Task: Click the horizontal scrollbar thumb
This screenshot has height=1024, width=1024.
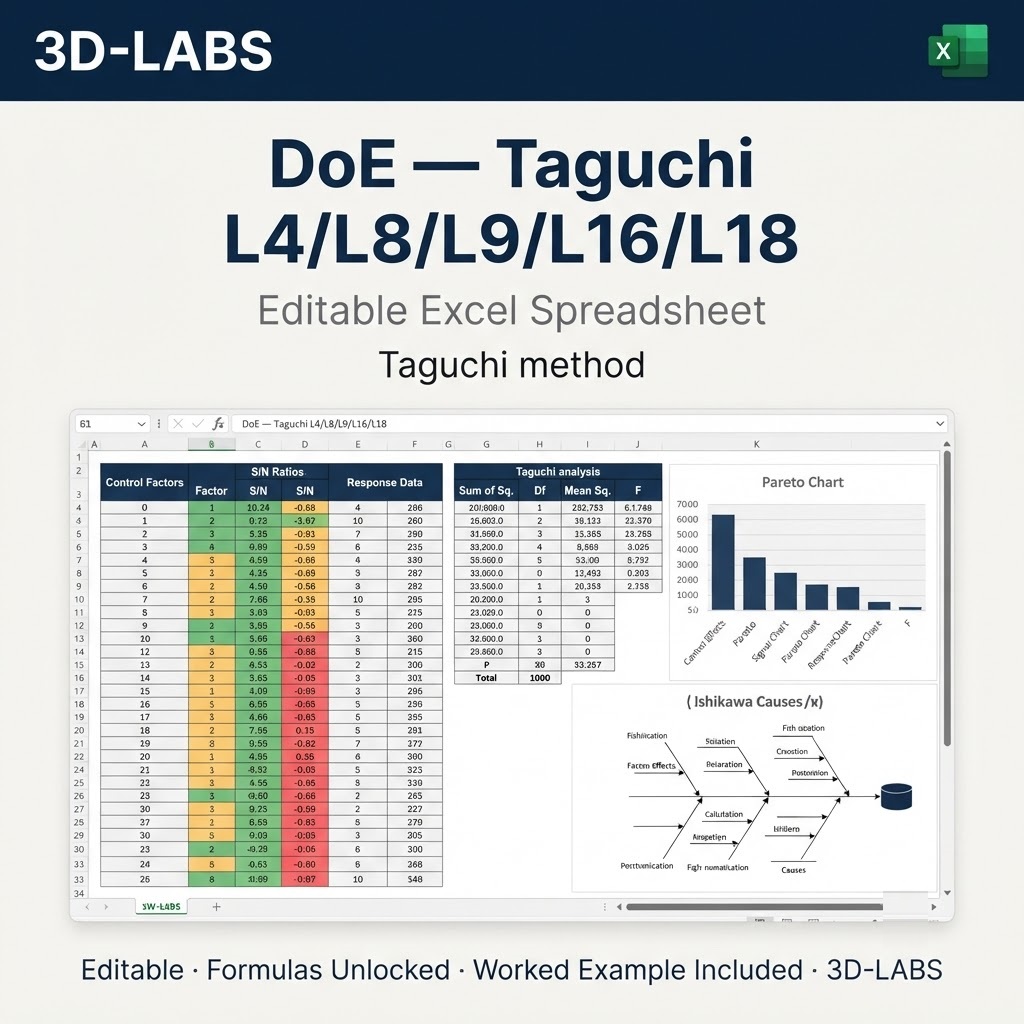Action: 754,907
